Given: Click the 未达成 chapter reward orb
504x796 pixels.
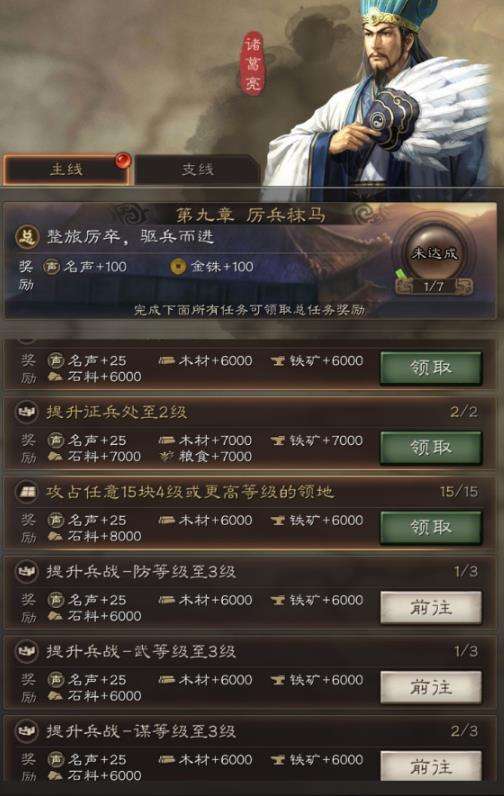Looking at the screenshot, I should click(x=434, y=252).
